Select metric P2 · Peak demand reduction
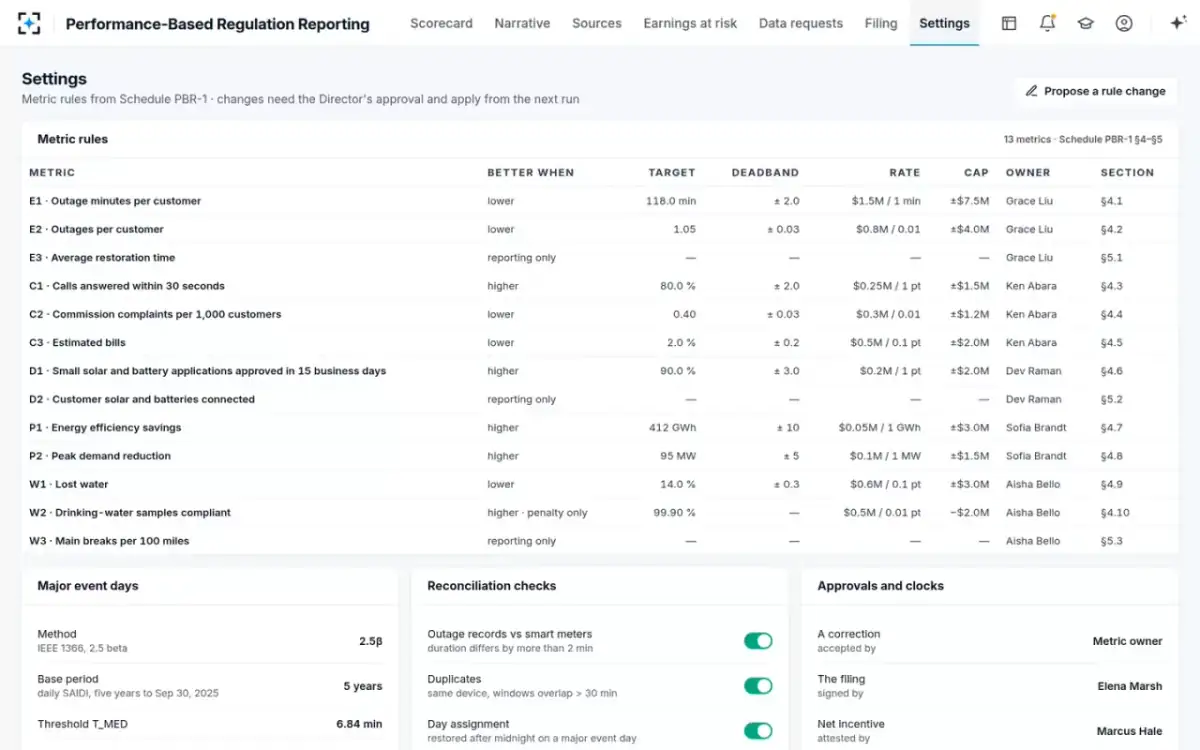1200x750 pixels. 100,456
